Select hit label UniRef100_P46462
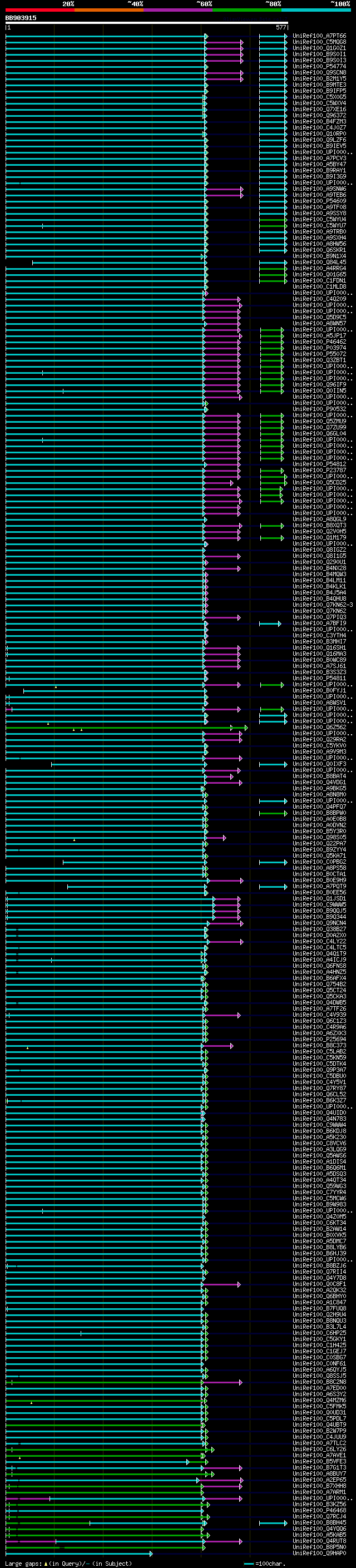 [319, 342]
